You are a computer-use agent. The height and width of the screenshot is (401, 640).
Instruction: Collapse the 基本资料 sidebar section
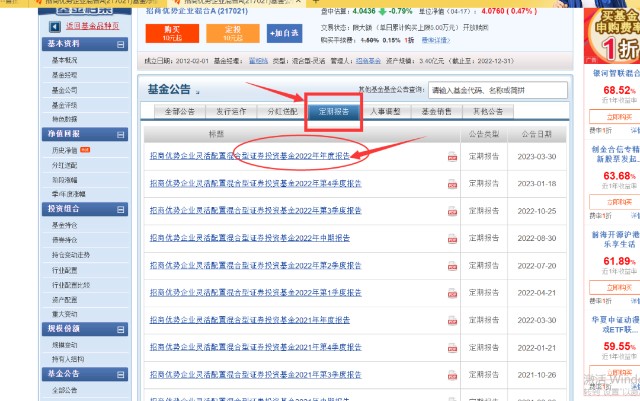(x=121, y=45)
